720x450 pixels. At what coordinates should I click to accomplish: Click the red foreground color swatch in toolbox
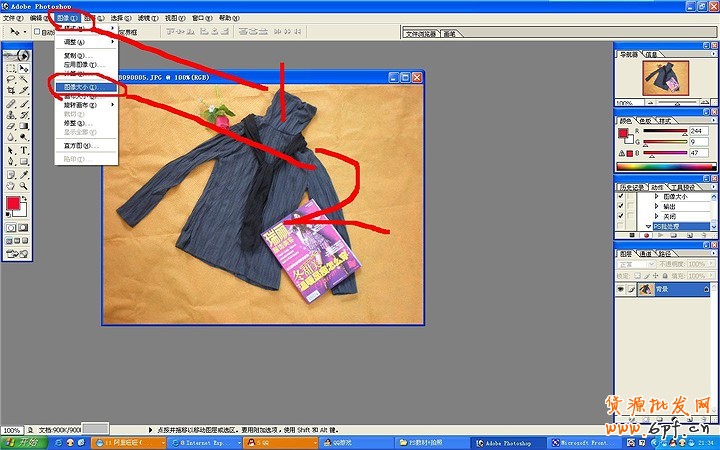13,204
